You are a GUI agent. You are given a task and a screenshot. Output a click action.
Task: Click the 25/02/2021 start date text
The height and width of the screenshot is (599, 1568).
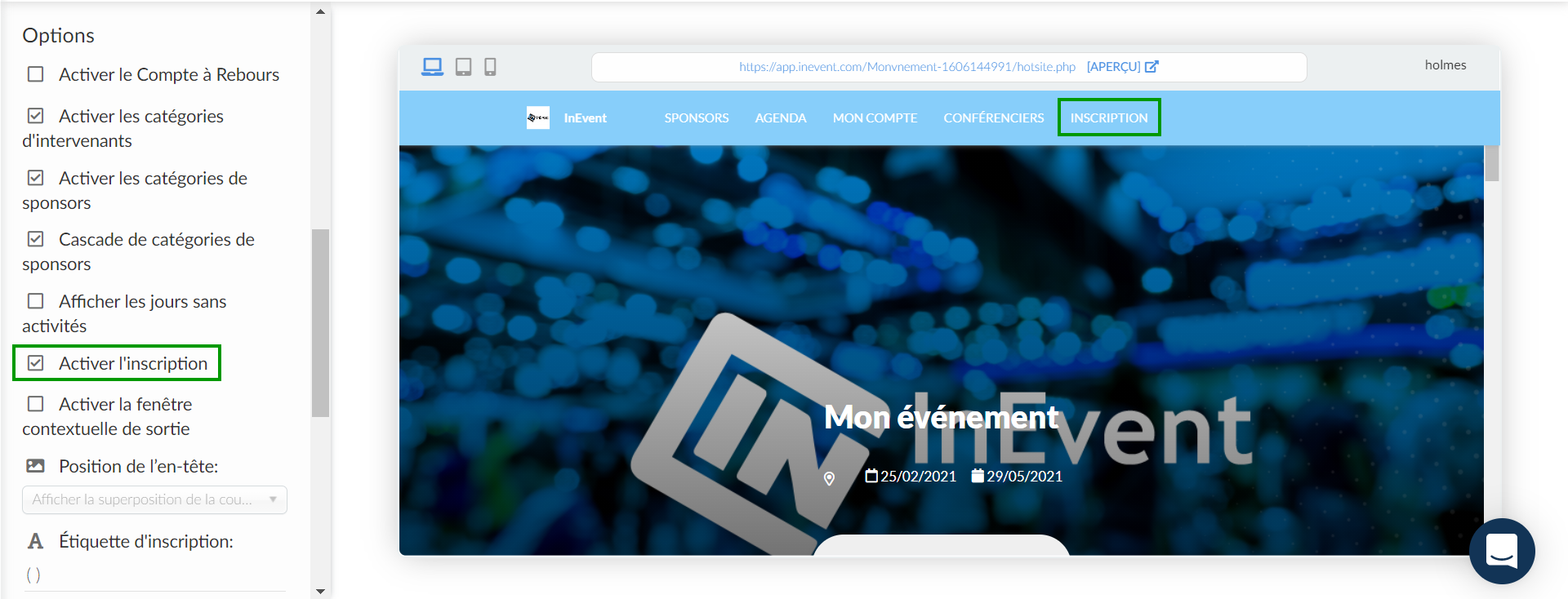tap(918, 476)
